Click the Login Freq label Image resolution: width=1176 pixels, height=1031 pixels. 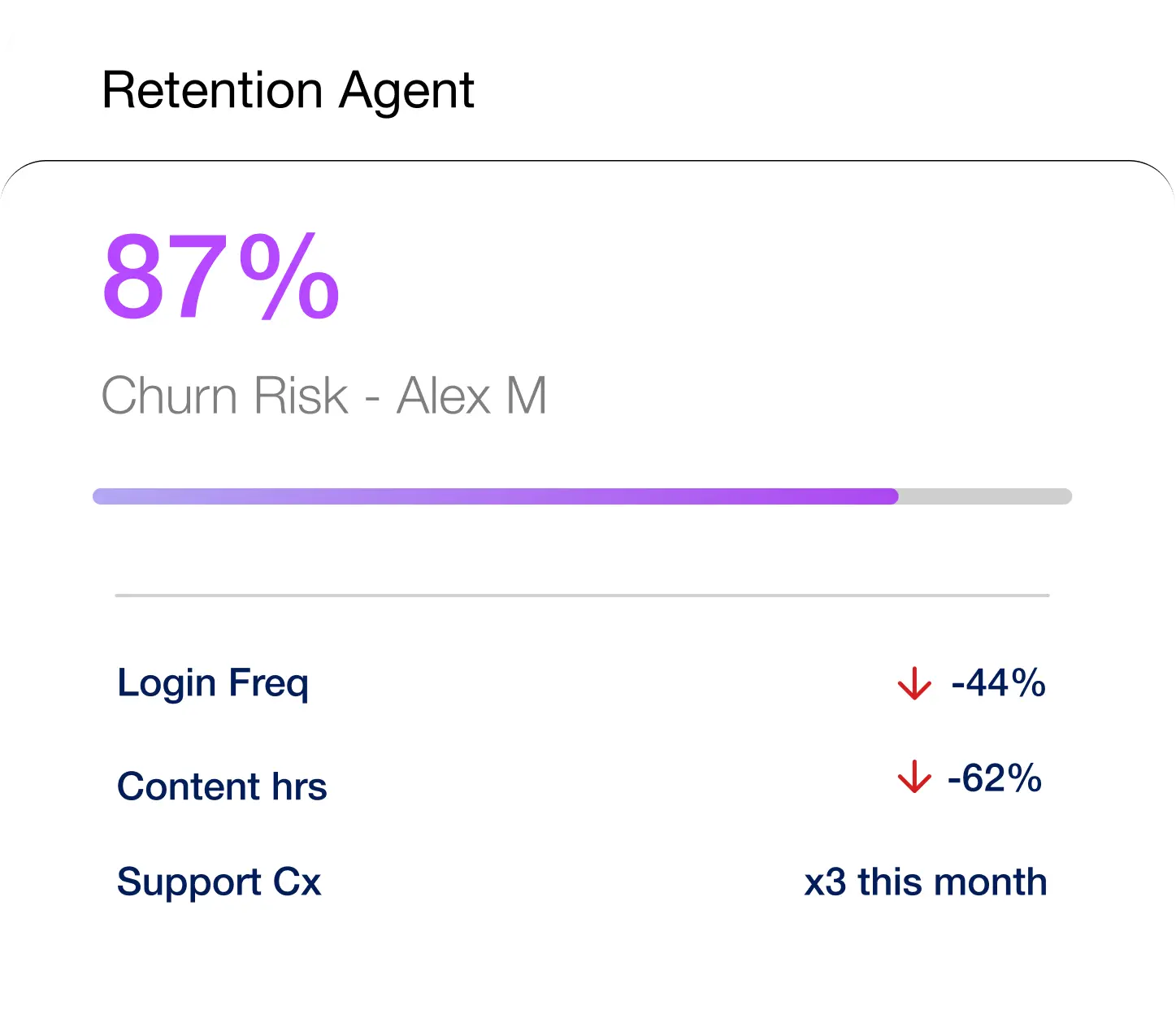pos(213,683)
